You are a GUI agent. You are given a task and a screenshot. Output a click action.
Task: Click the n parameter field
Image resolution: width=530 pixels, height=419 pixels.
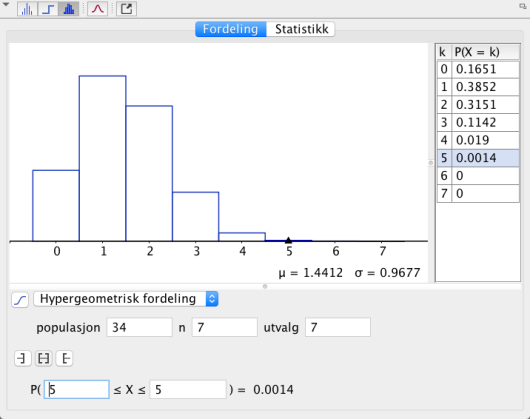[224, 327]
